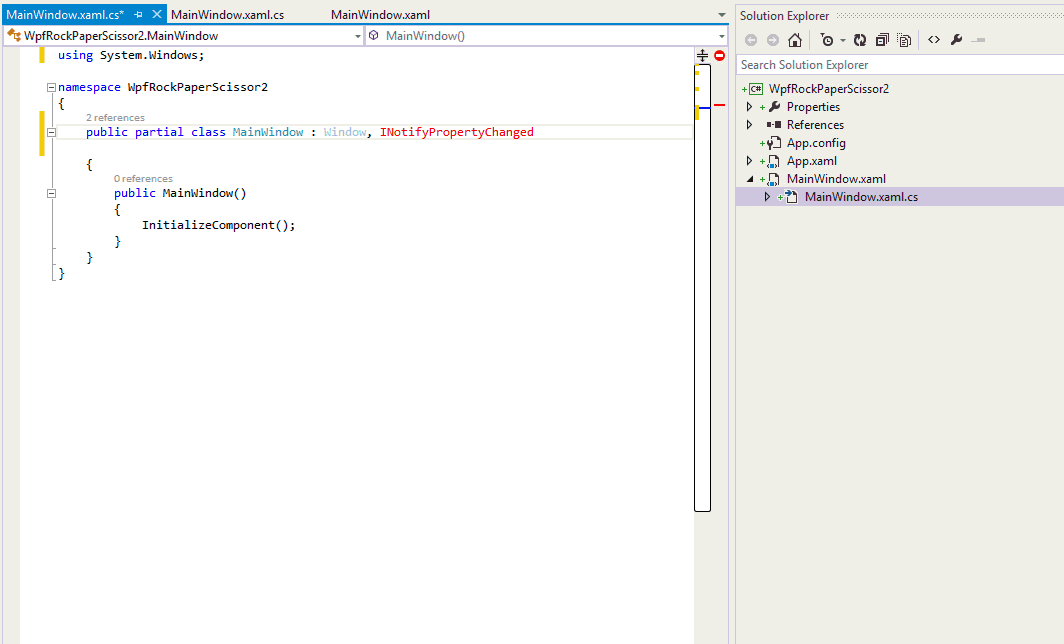Enable Show All Files in Solution Explorer
Viewport: 1064px width, 644px height.
[x=906, y=39]
